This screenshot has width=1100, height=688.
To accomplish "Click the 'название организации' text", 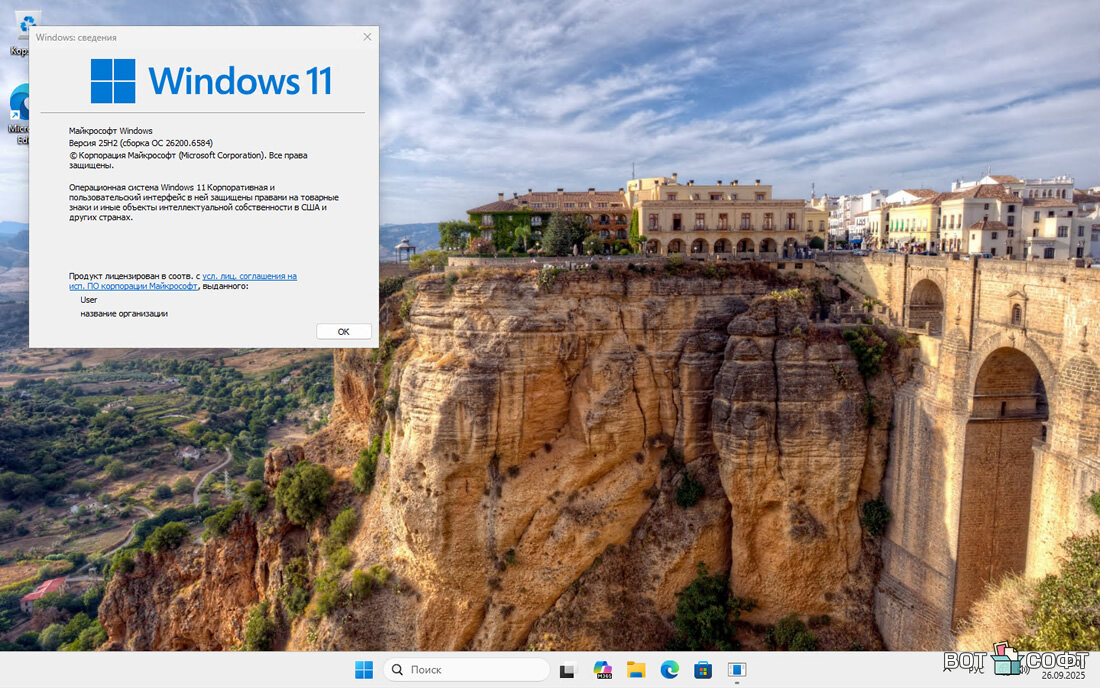I will (x=124, y=313).
